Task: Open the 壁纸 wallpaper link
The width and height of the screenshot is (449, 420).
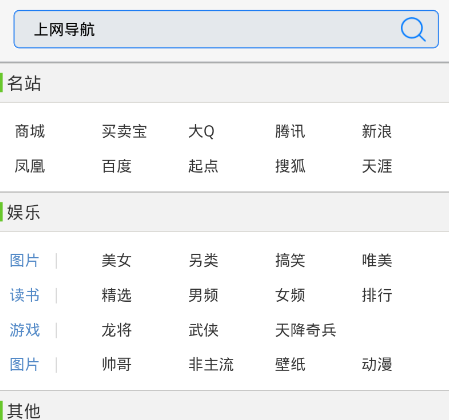Action: point(290,364)
